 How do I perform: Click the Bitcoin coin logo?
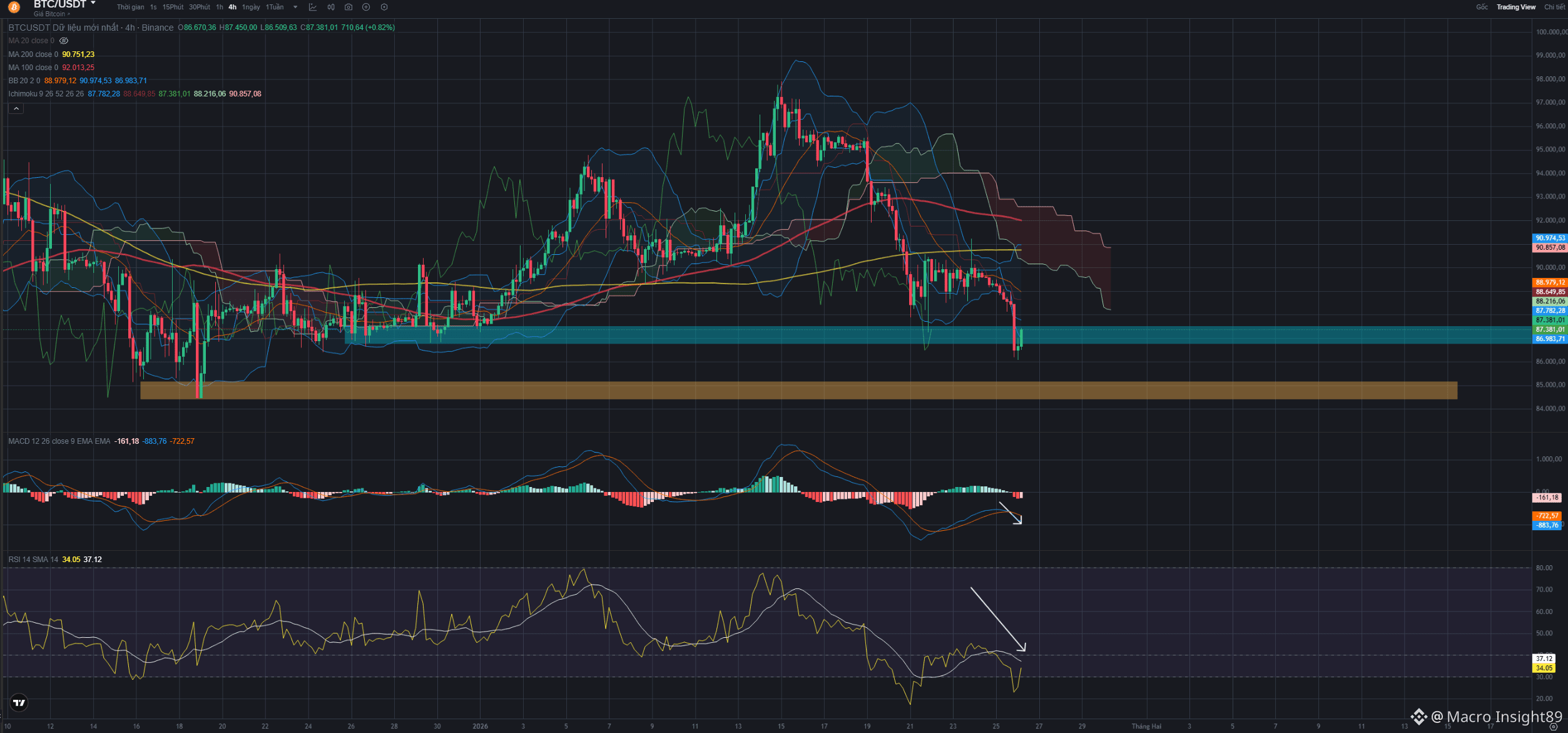[14, 7]
